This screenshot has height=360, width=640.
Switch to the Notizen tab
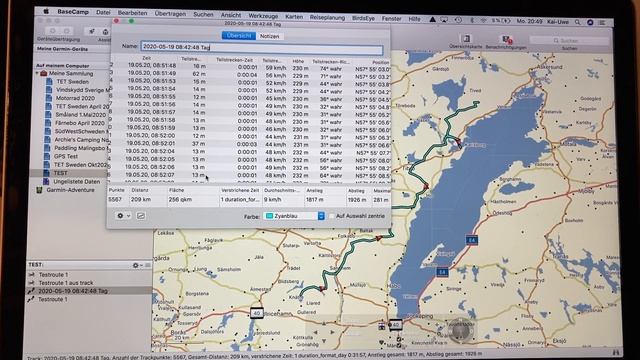tap(270, 36)
